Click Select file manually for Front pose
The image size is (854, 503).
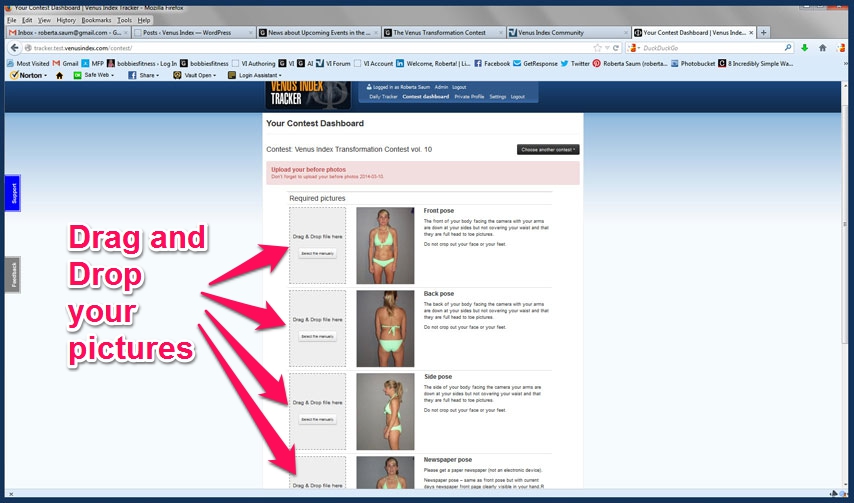click(318, 254)
